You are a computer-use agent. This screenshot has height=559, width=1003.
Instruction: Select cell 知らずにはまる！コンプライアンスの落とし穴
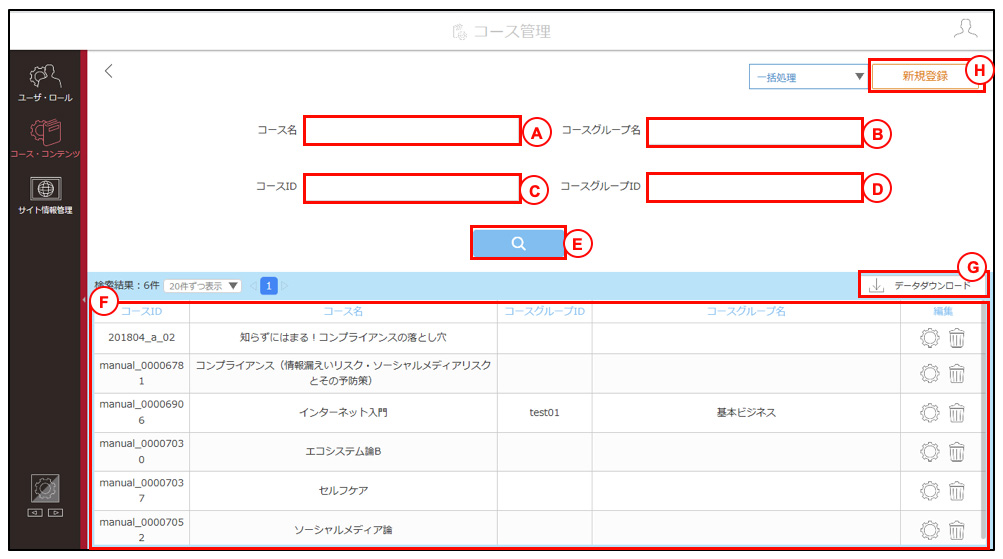point(343,338)
